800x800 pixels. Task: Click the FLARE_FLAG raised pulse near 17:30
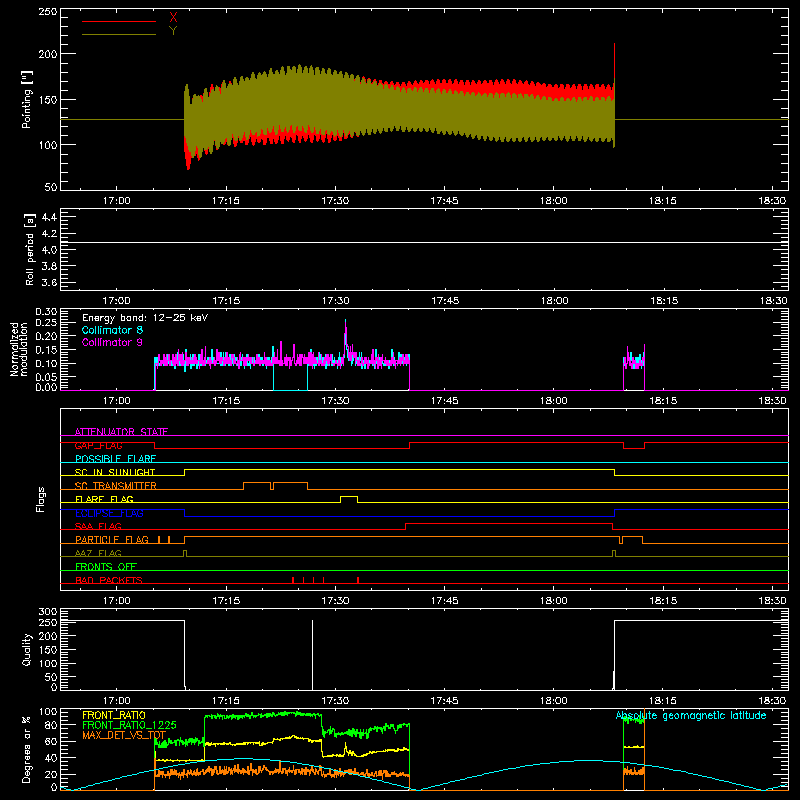[x=349, y=498]
